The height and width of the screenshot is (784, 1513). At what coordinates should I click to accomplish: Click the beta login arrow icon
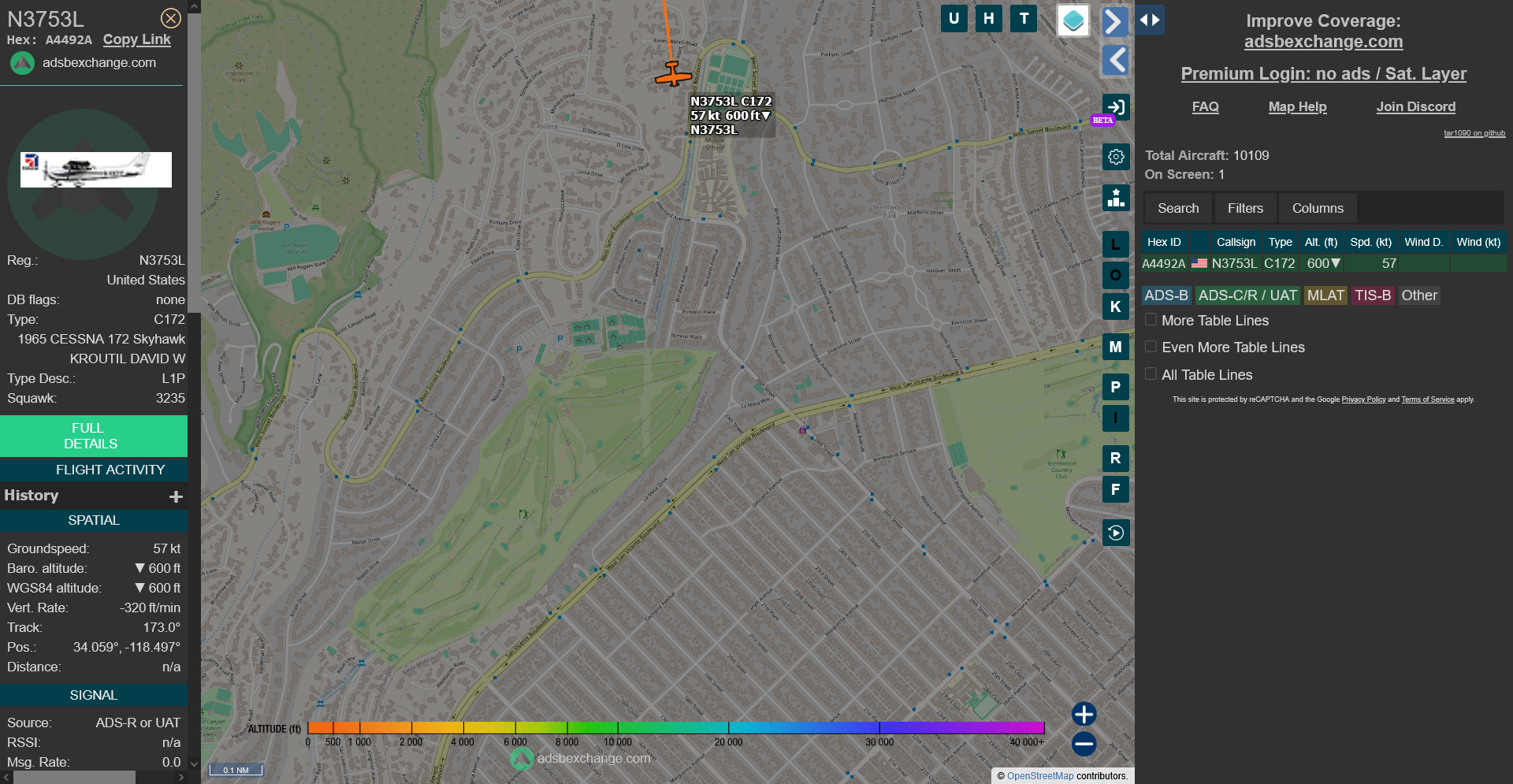tap(1115, 107)
